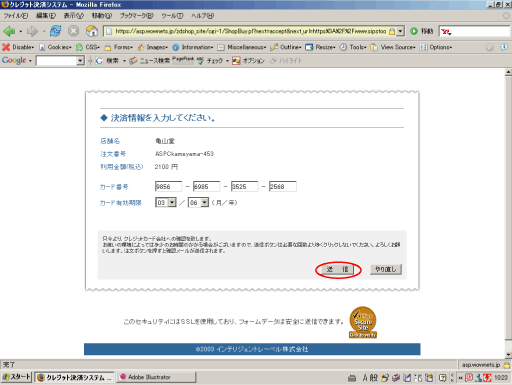Image resolution: width=512 pixels, height=385 pixels.
Task: Open Web Developer Disable menu
Action: click(x=18, y=47)
